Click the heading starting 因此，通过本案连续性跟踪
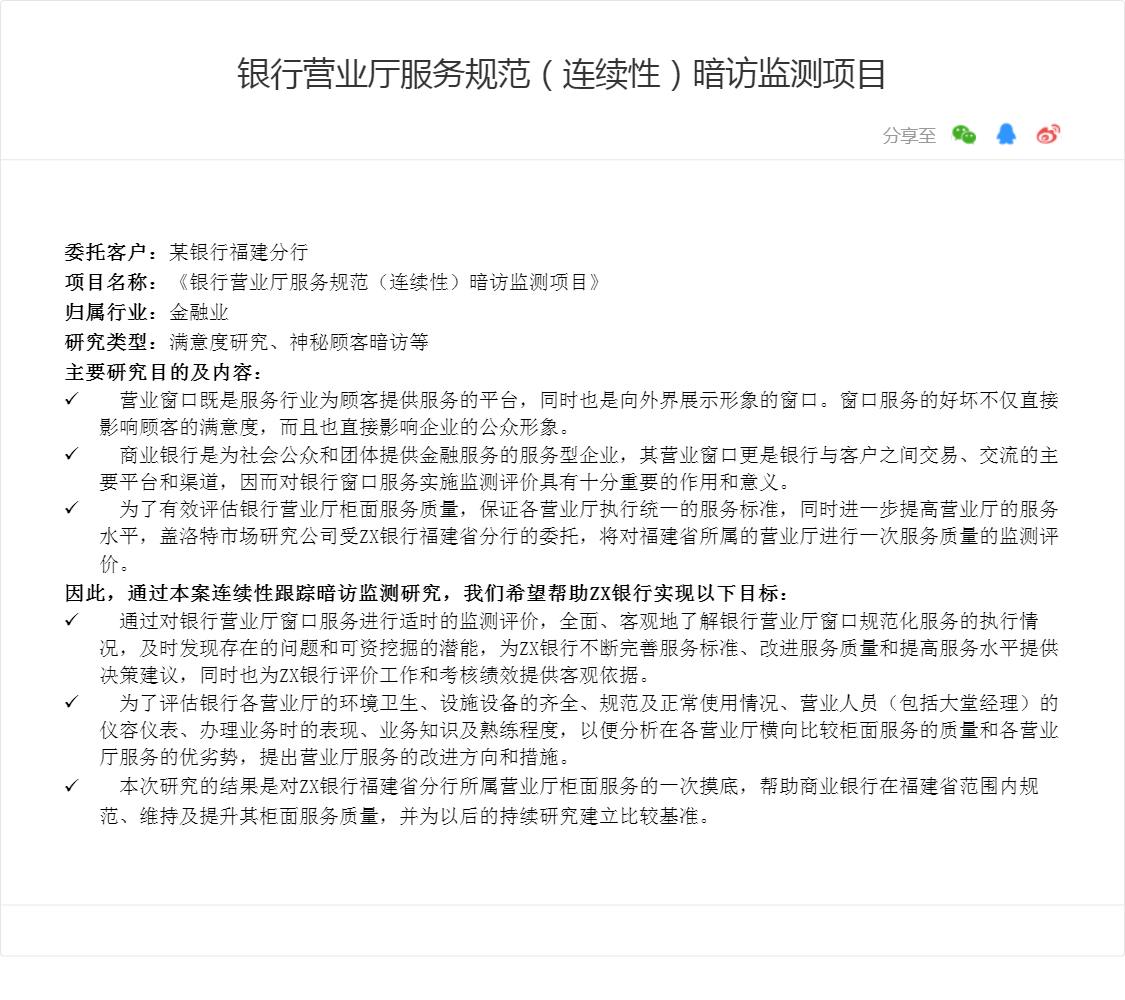 tap(427, 593)
